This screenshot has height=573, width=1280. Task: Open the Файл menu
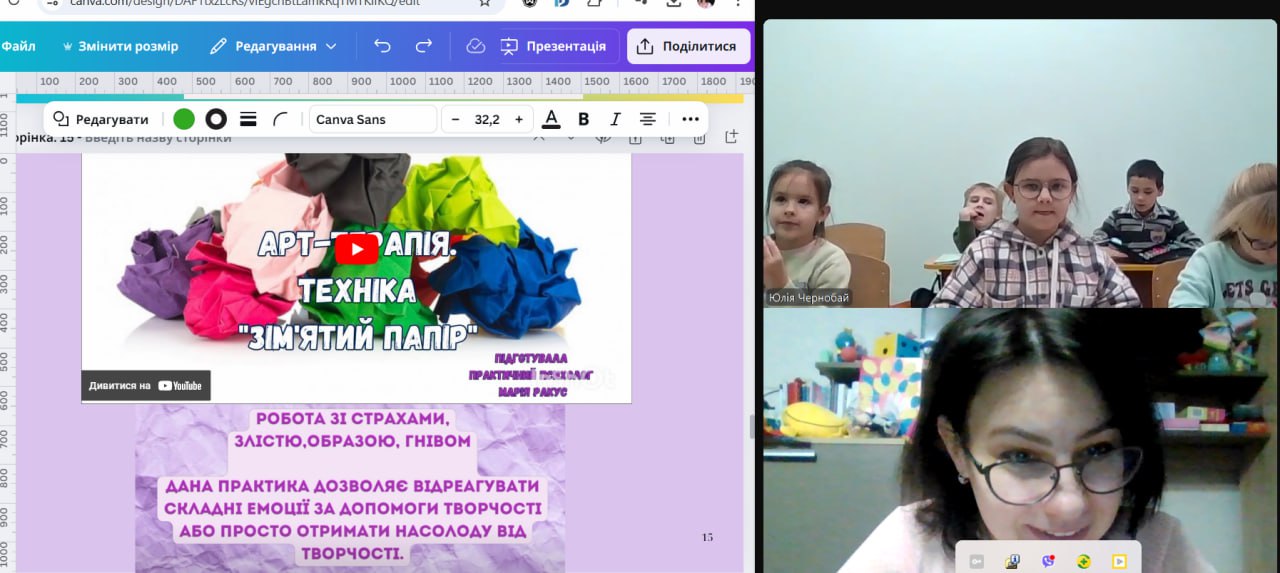18,46
